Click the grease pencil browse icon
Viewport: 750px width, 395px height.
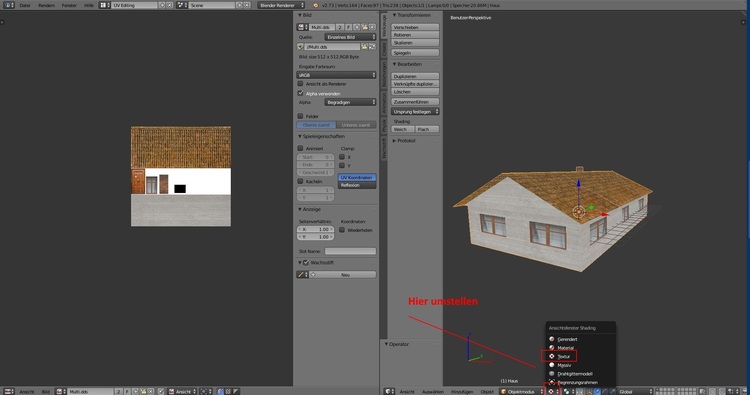[302, 275]
